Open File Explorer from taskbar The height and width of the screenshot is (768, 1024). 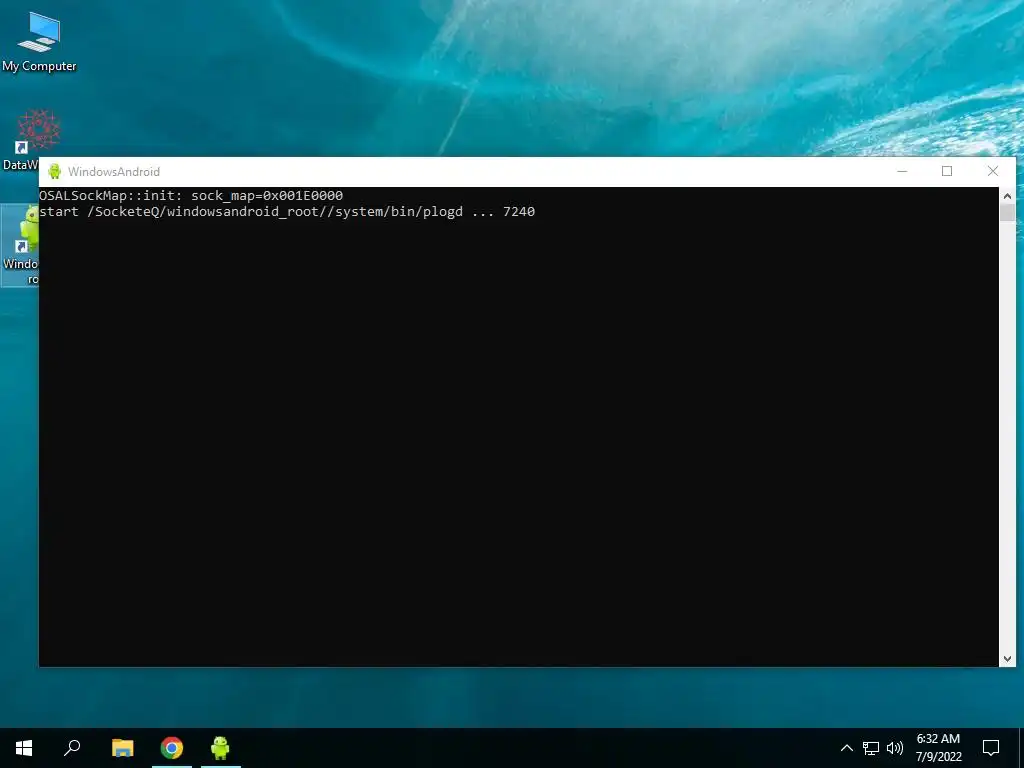(x=122, y=748)
